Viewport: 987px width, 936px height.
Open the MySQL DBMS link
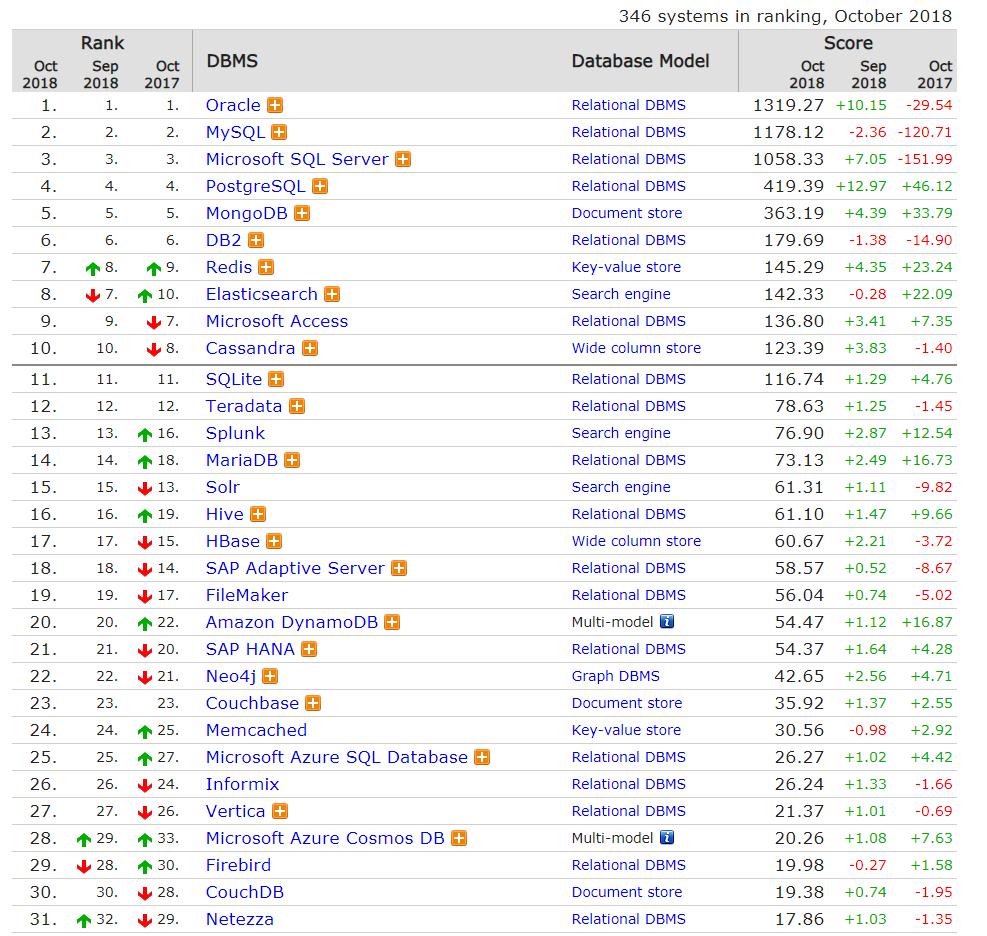click(235, 132)
